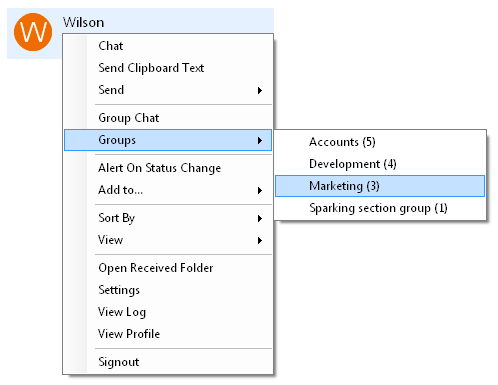Image resolution: width=498 pixels, height=385 pixels.
Task: Open Chat from the context menu
Action: 168,46
